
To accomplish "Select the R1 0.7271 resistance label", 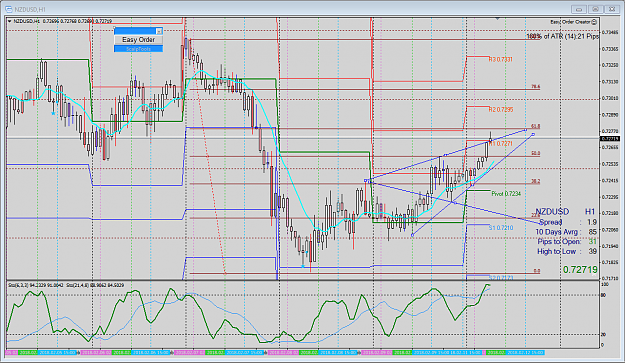I will [501, 143].
